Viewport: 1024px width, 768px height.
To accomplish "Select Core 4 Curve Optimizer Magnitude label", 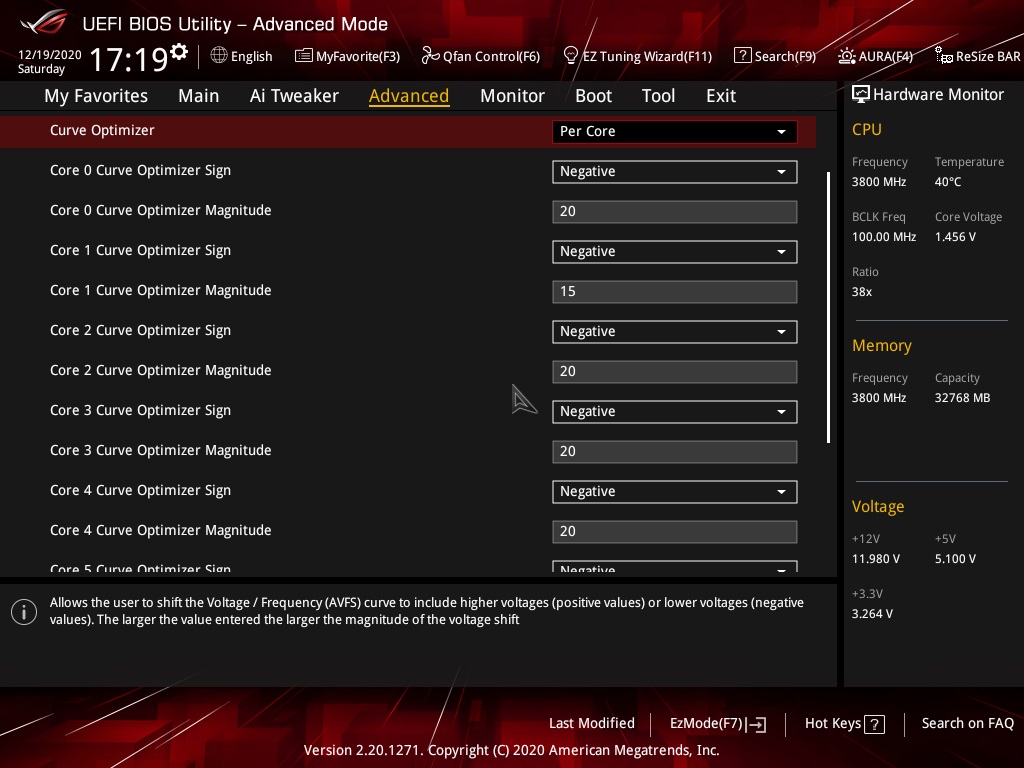I will (161, 530).
